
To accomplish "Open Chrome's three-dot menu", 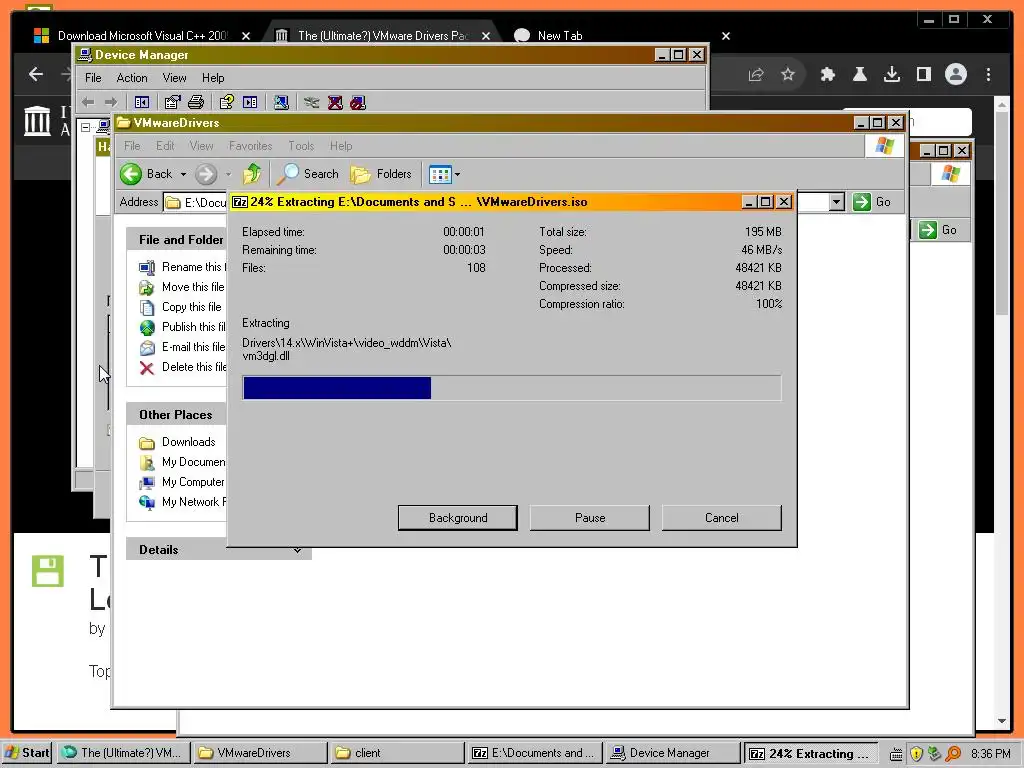I will [988, 74].
